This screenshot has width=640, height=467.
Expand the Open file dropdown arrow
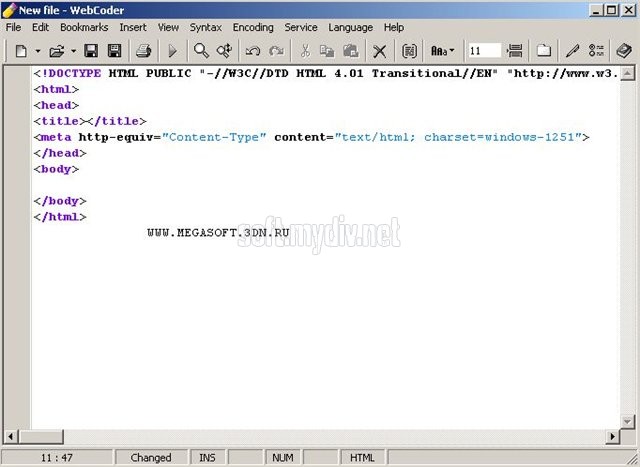pos(73,50)
